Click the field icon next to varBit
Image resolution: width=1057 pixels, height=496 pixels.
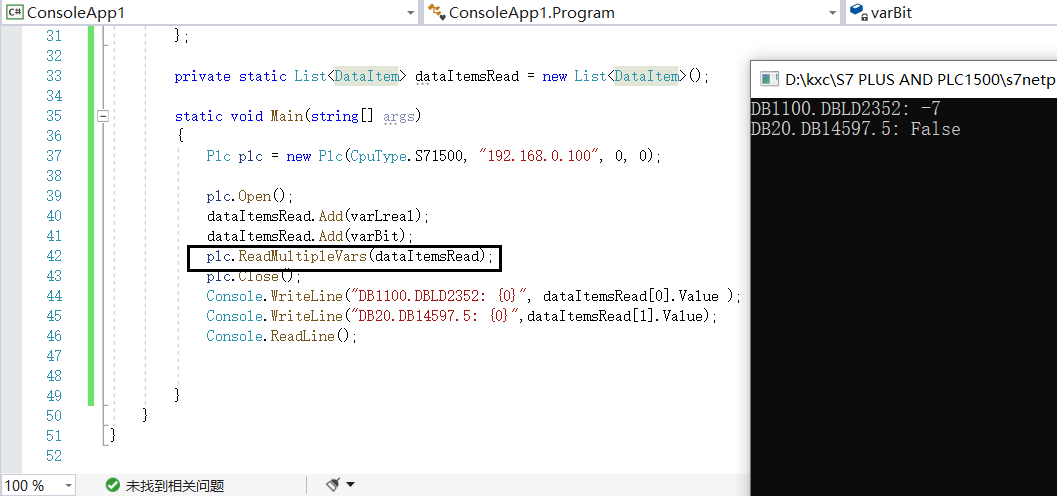pos(857,12)
